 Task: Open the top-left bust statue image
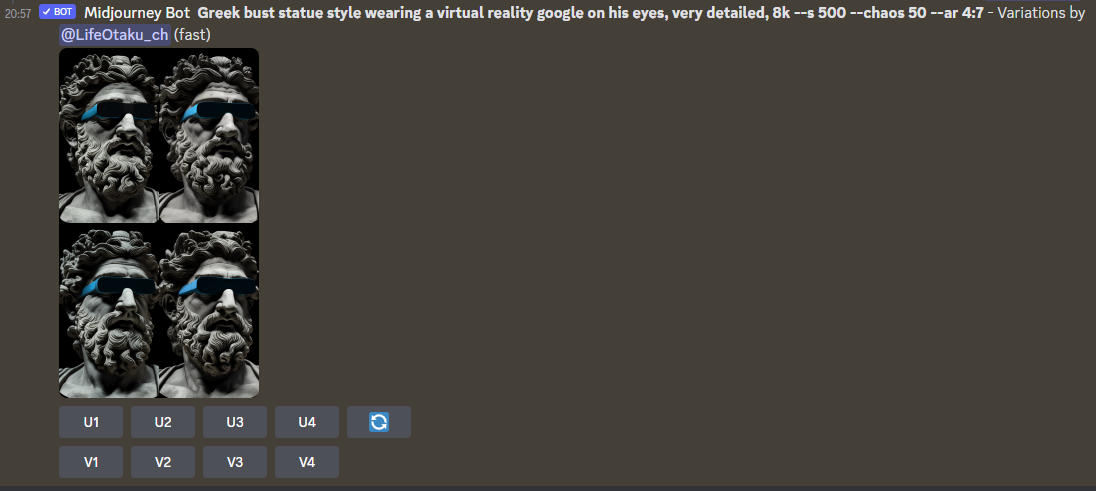pos(109,136)
